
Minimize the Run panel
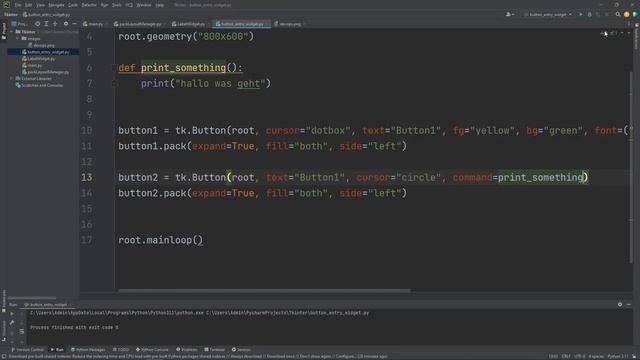tap(629, 304)
